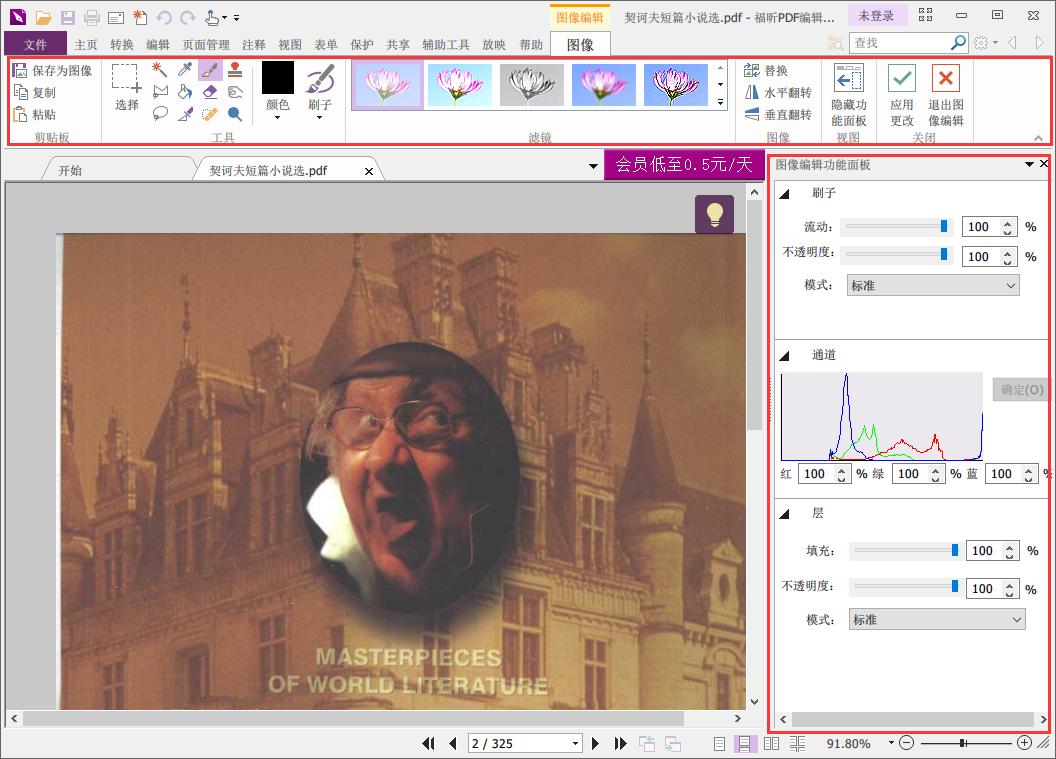Select the Eyedropper tool
The height and width of the screenshot is (759, 1056).
click(x=184, y=68)
